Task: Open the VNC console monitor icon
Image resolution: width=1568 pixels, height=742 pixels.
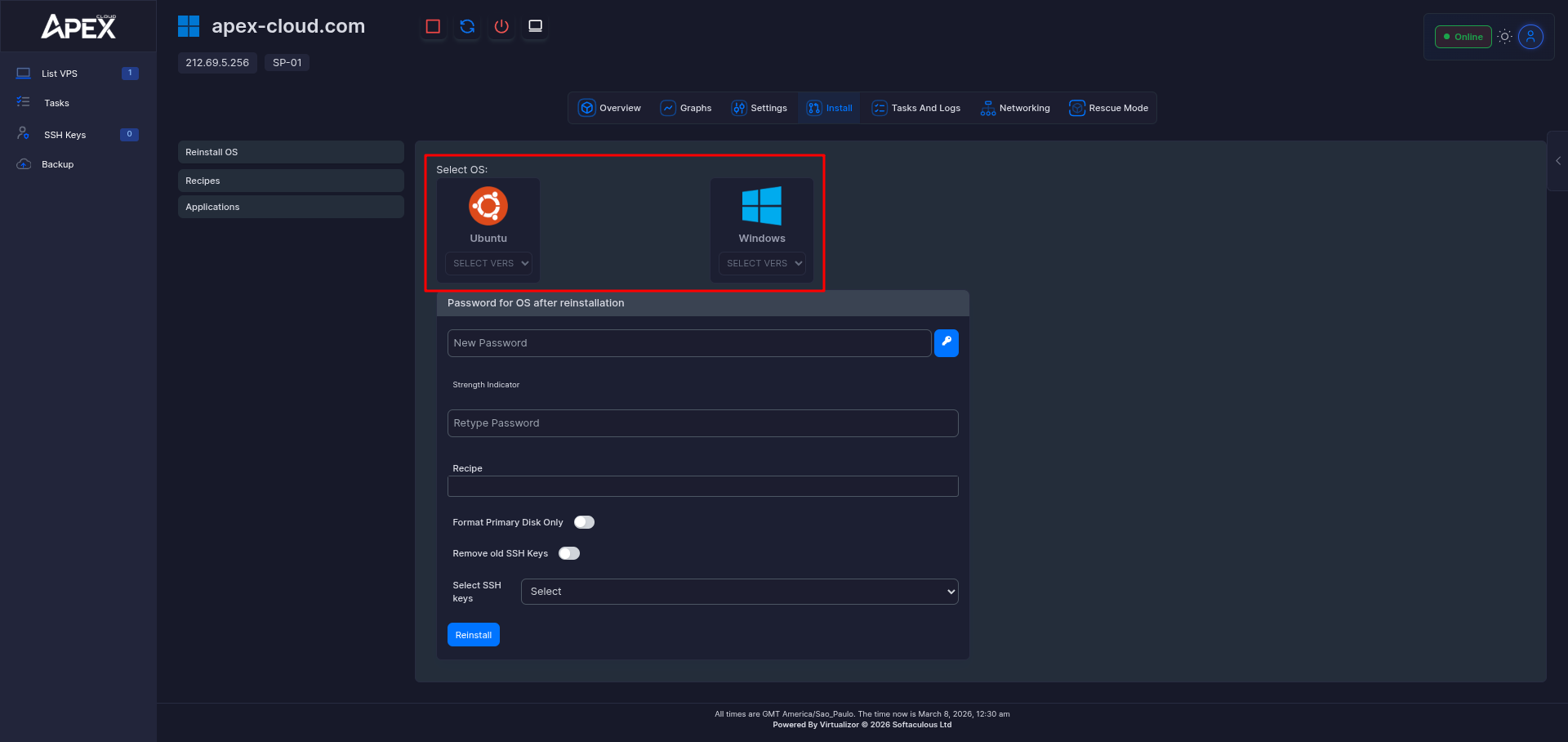Action: (x=535, y=27)
